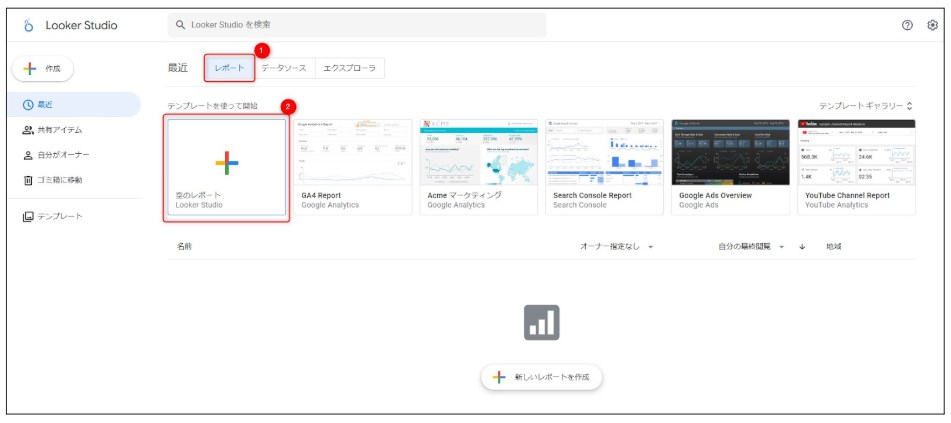Click the 名前 column header

point(184,246)
